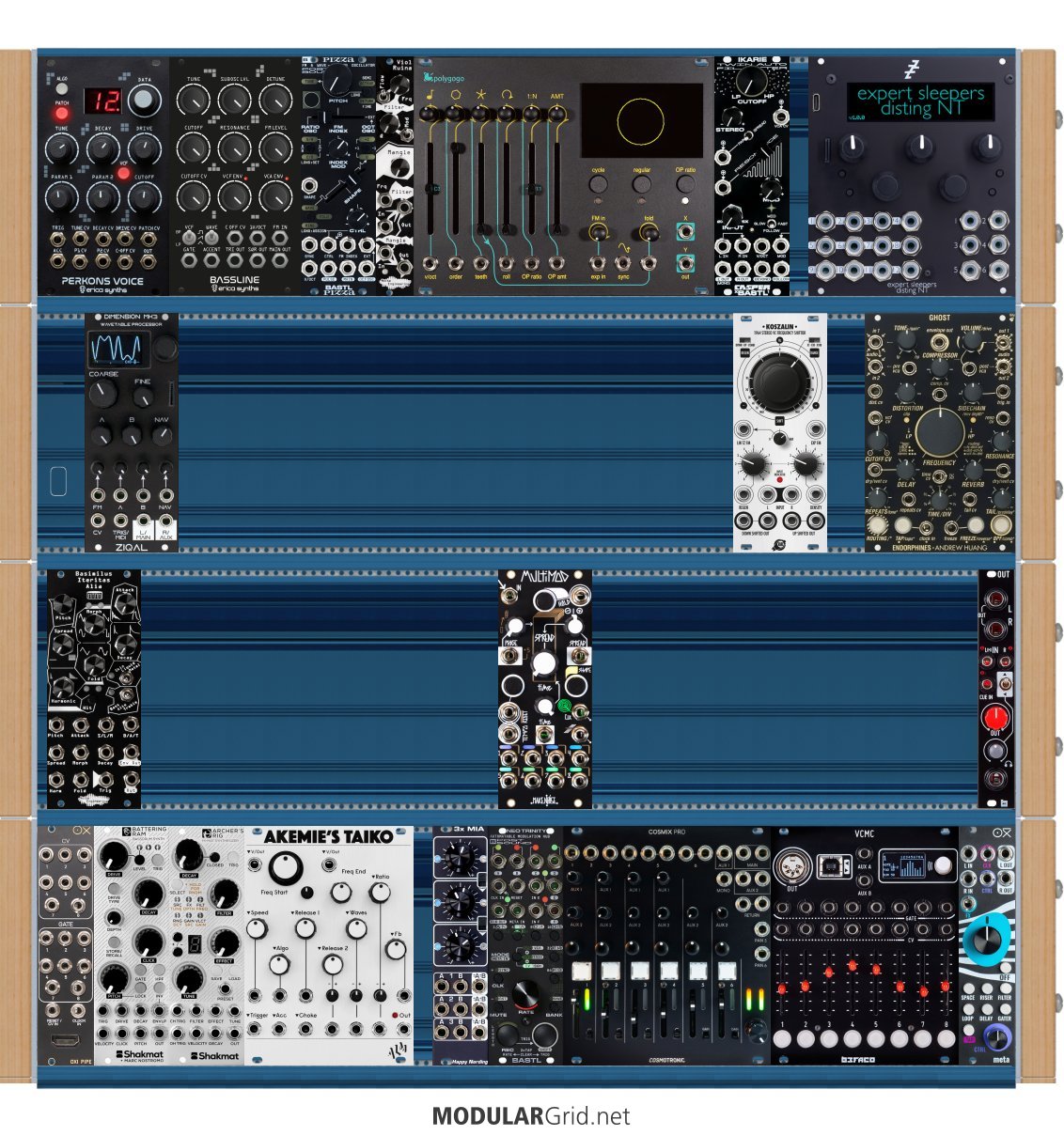Click the HDMI port on OXI Pipe

[x=65, y=1041]
